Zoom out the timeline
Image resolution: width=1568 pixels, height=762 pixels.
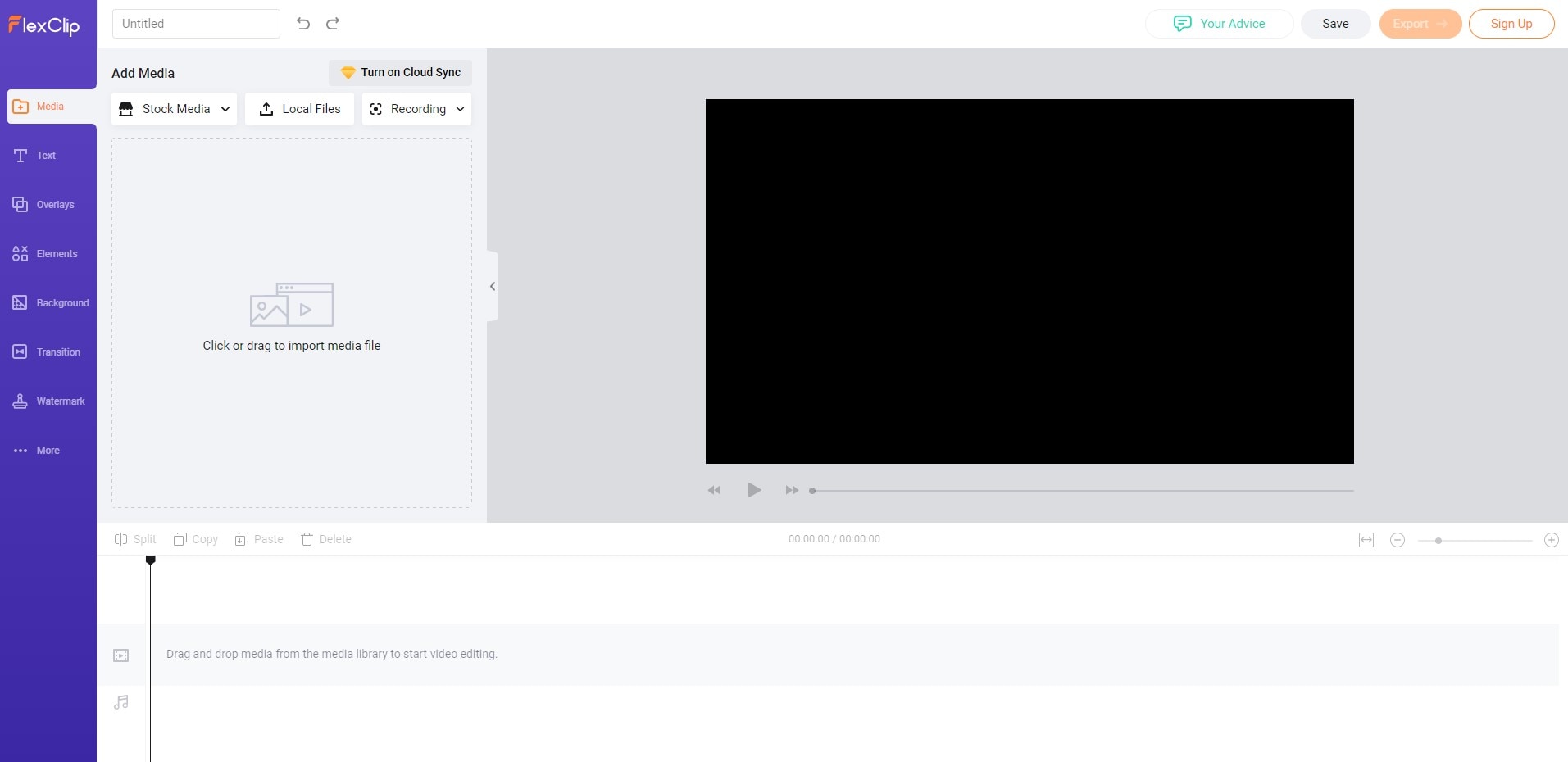click(x=1398, y=540)
